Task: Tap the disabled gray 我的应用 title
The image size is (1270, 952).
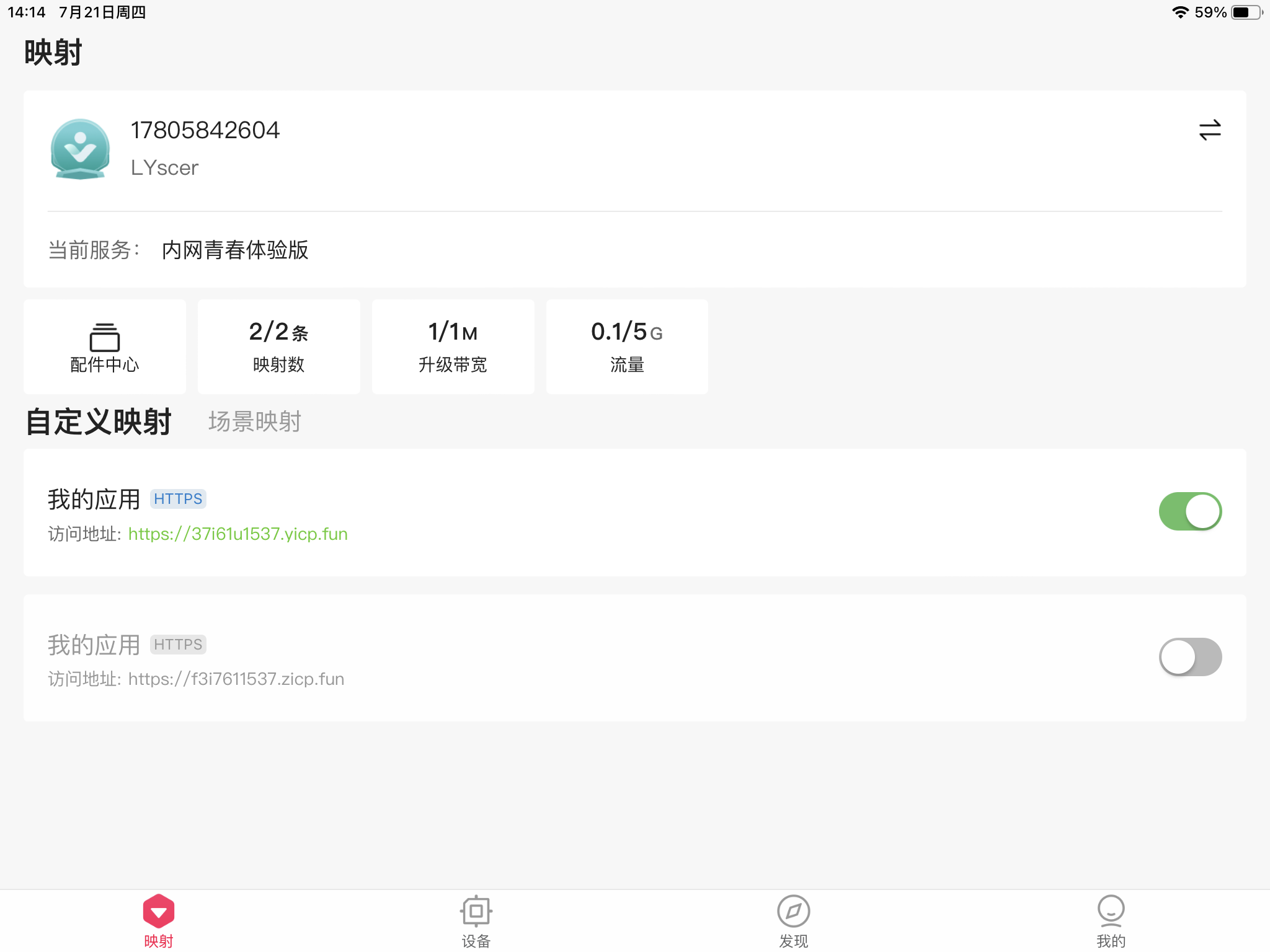Action: point(94,645)
